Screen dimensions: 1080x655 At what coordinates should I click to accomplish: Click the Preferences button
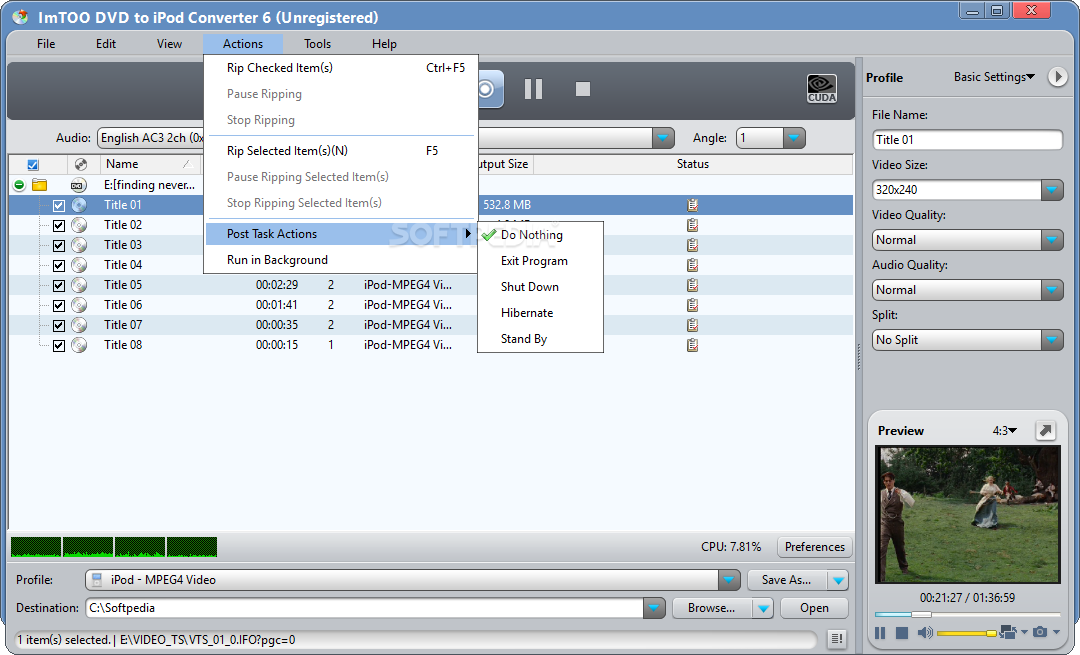815,546
